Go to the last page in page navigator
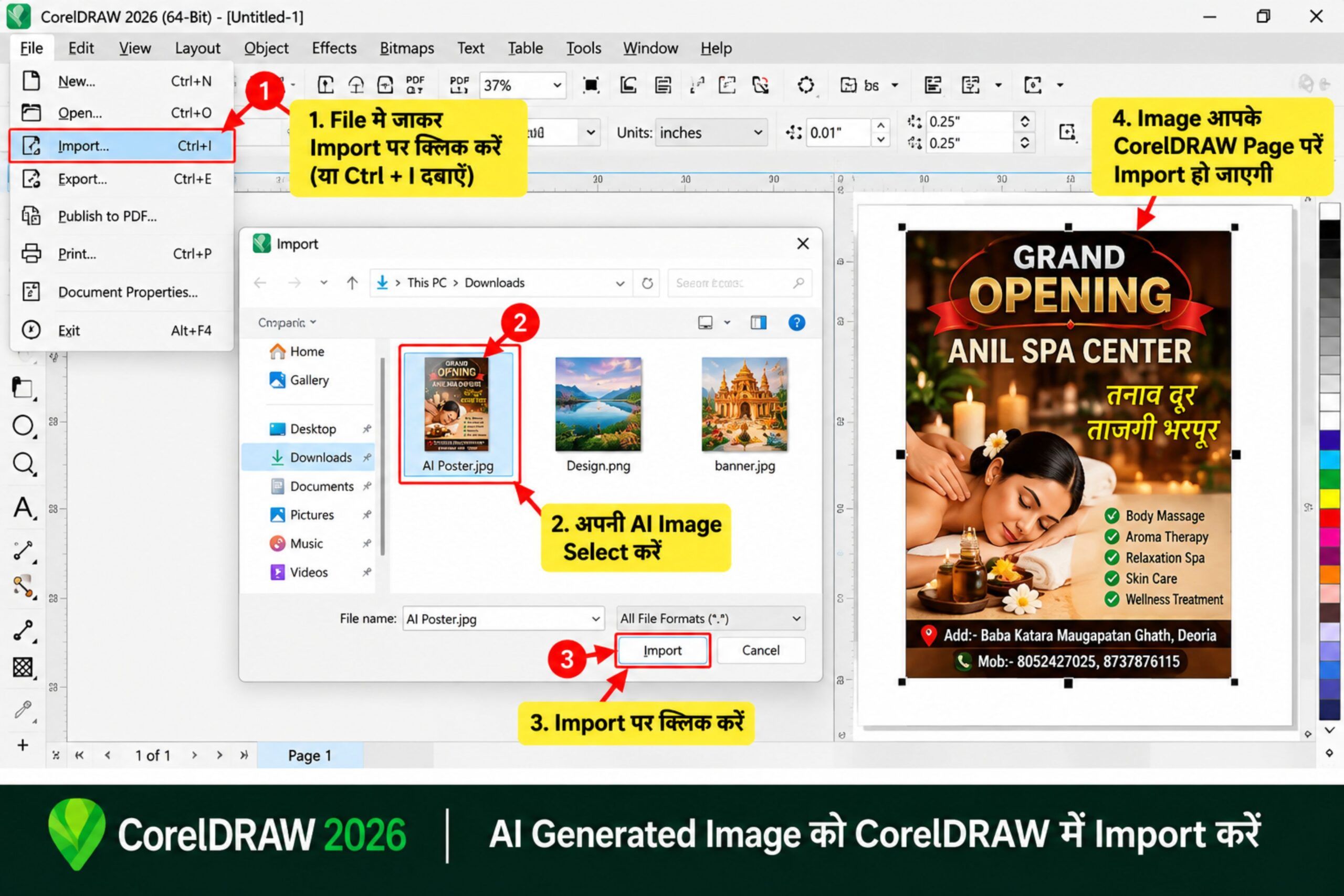Image resolution: width=1344 pixels, height=896 pixels. coord(244,755)
